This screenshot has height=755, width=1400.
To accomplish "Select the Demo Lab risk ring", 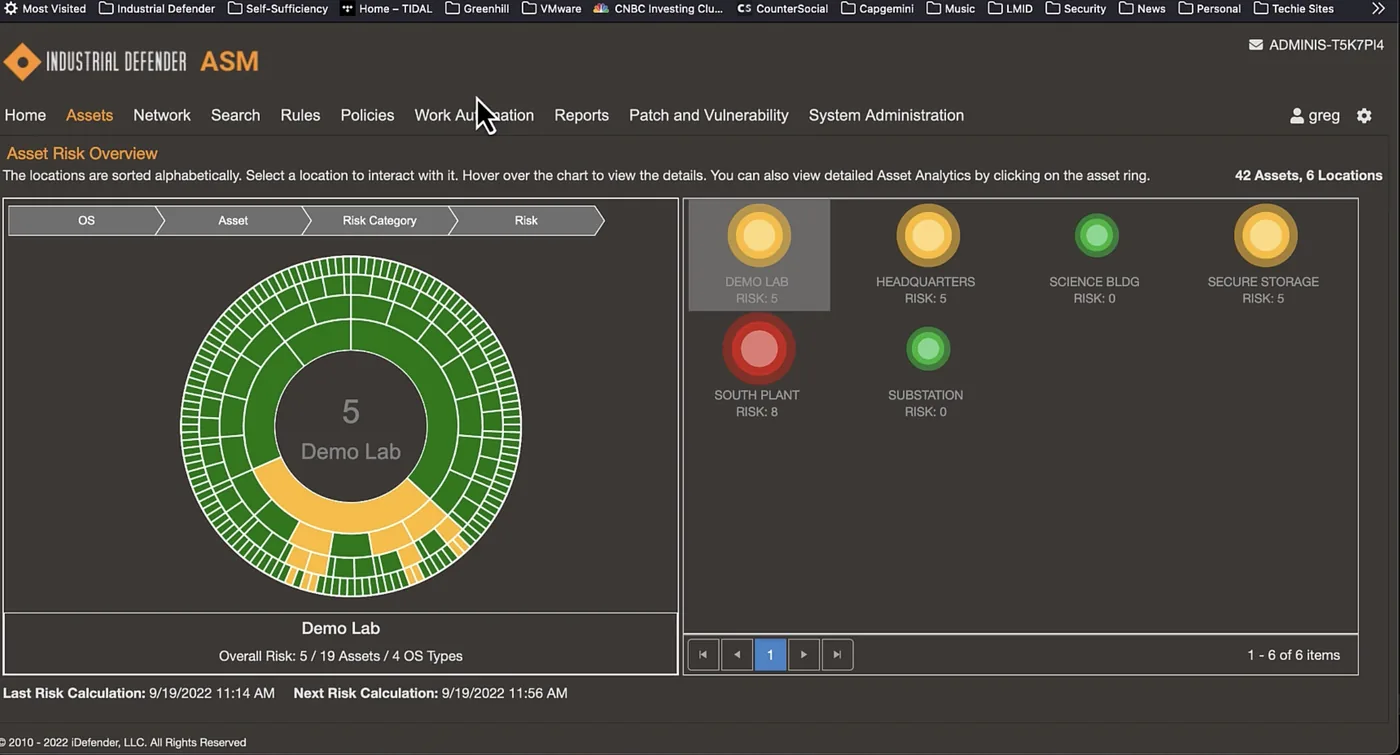I will [759, 236].
